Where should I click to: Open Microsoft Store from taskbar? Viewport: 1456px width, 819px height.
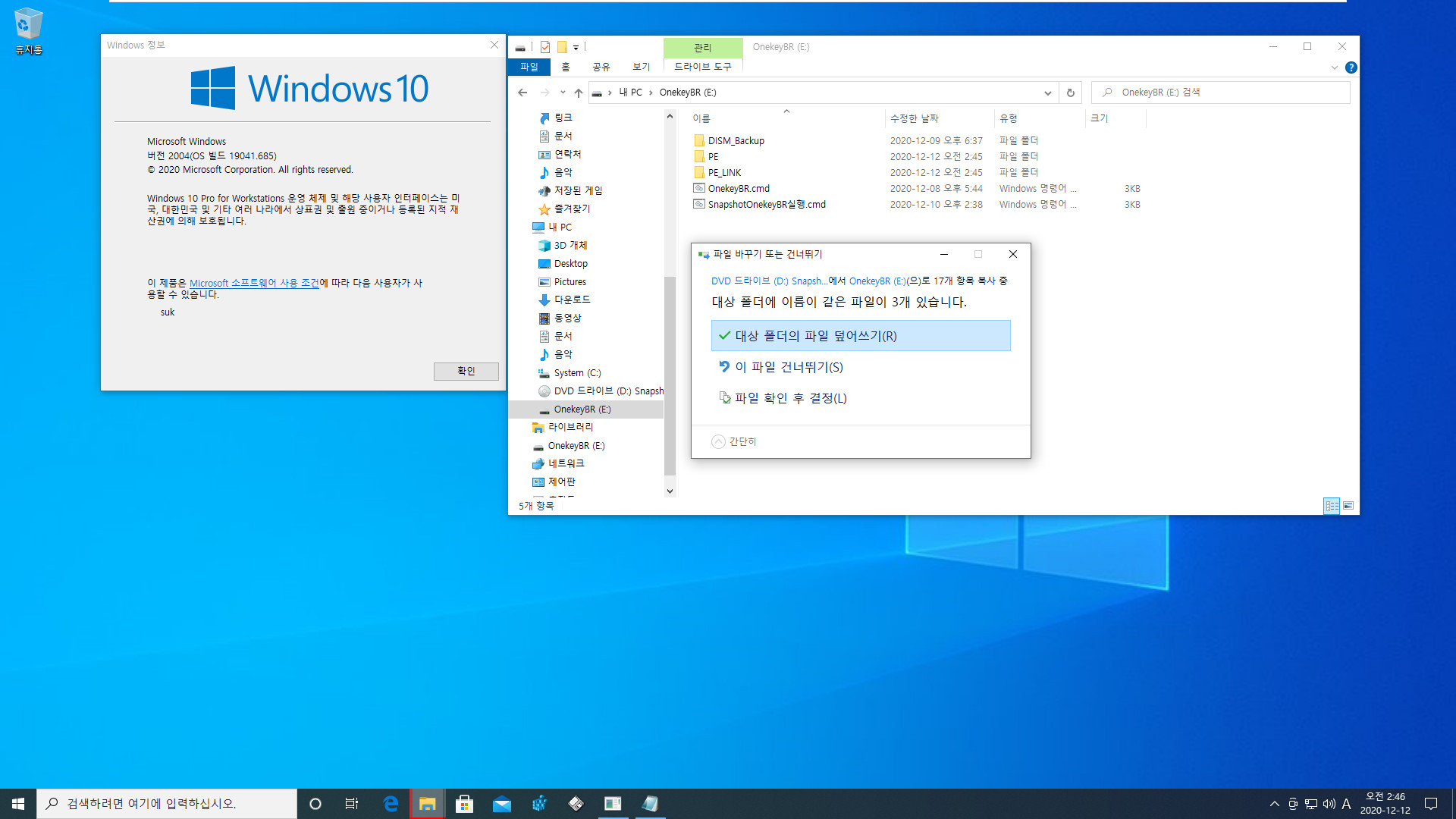point(464,804)
